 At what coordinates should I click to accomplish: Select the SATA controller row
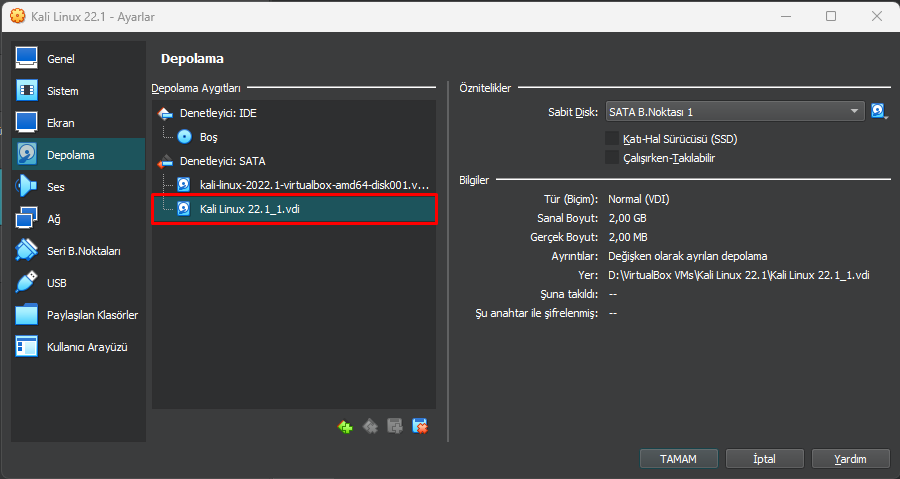(294, 161)
